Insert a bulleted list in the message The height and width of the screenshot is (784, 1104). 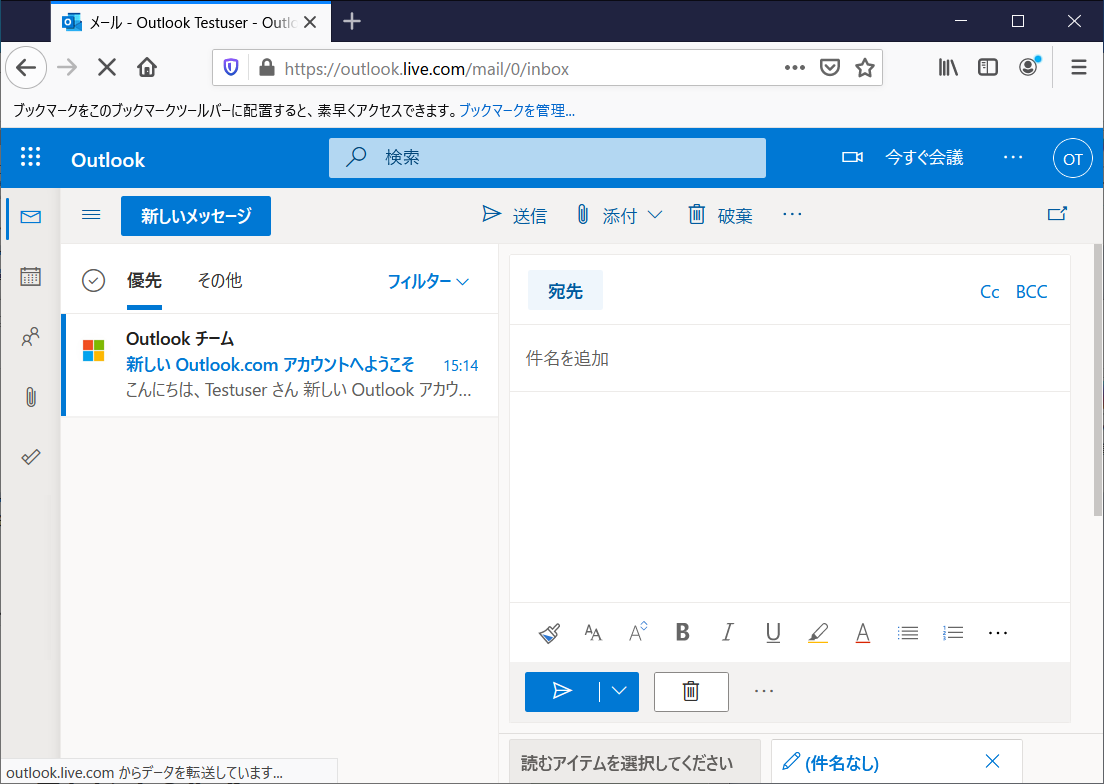tap(907, 632)
